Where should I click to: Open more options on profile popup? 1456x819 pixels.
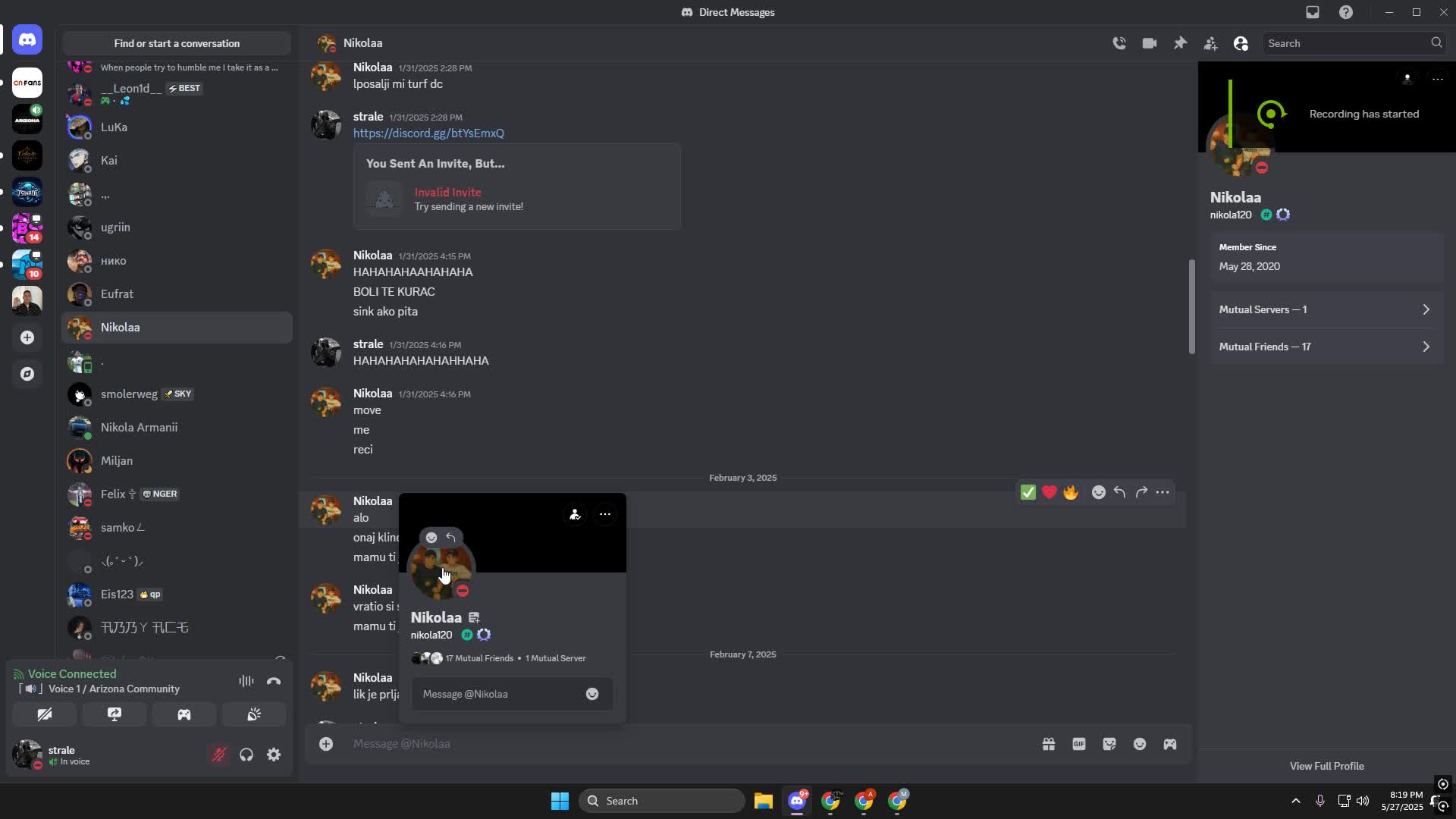point(604,514)
